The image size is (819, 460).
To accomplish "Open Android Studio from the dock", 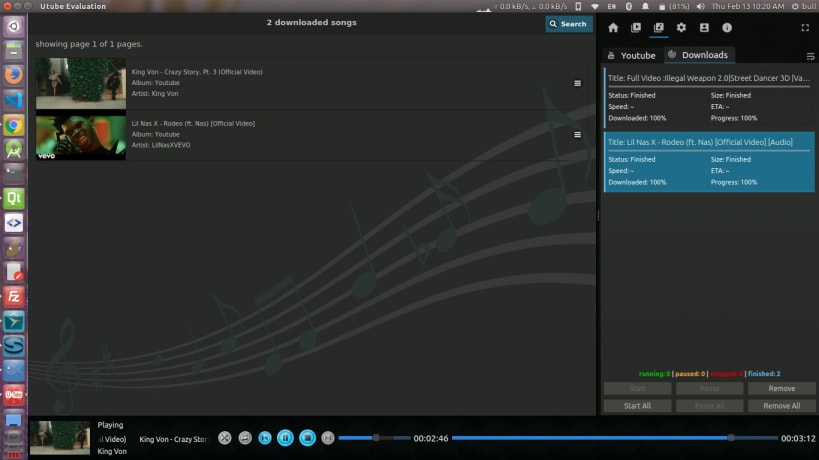I will click(14, 149).
